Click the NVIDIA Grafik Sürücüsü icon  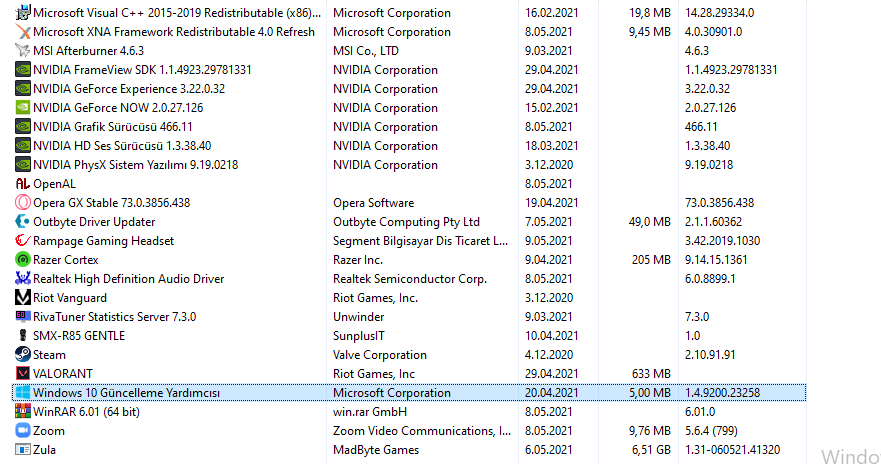[x=22, y=126]
